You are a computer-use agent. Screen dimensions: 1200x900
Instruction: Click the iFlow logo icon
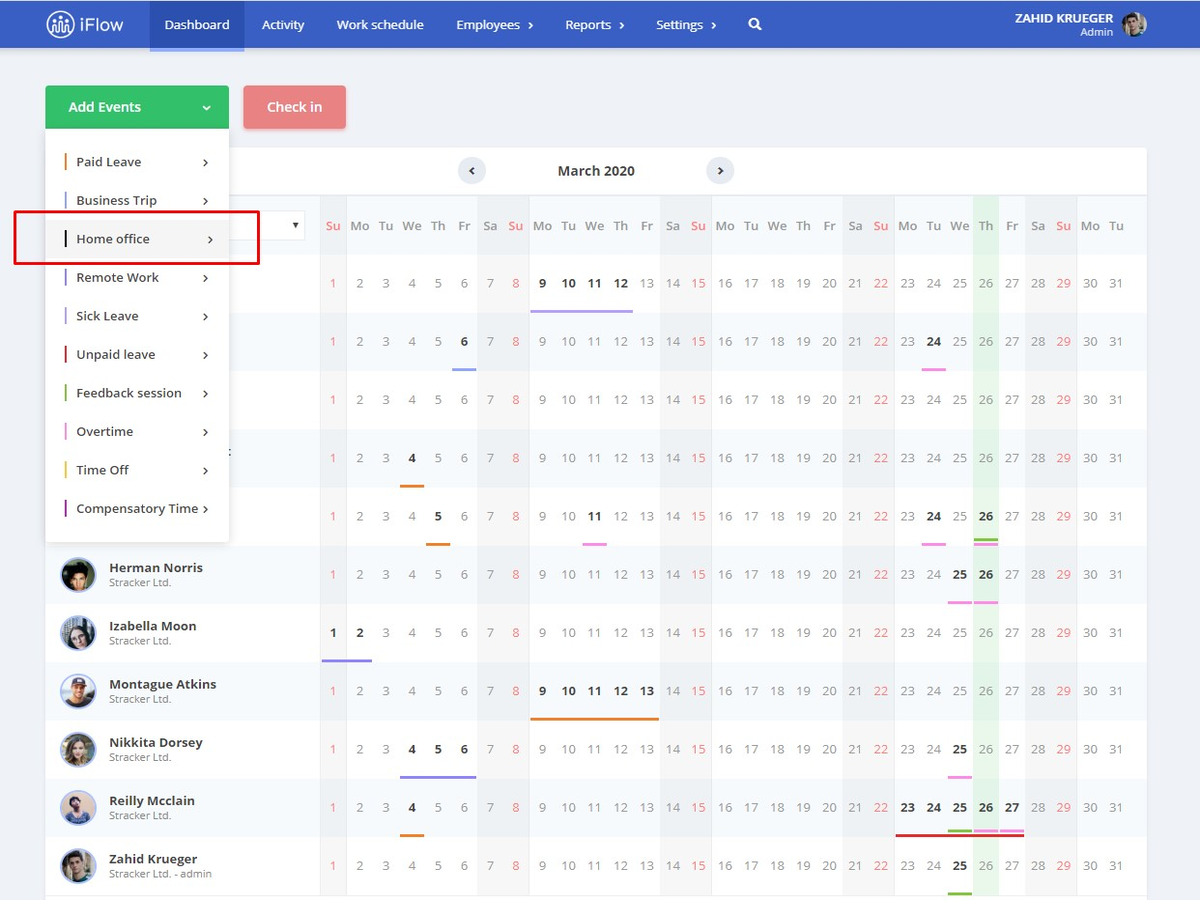[60, 25]
